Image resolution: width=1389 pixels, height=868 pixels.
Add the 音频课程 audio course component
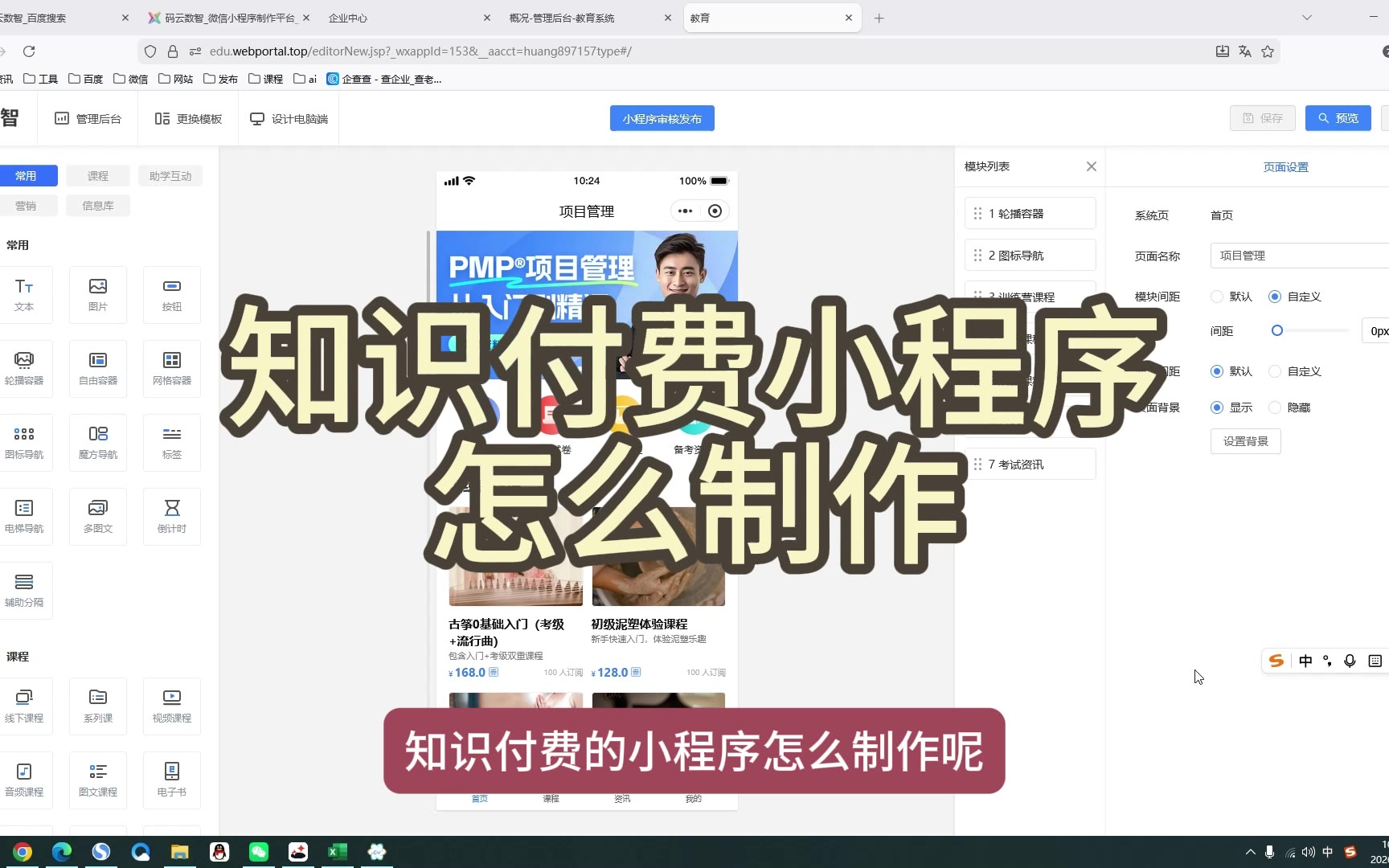click(24, 780)
